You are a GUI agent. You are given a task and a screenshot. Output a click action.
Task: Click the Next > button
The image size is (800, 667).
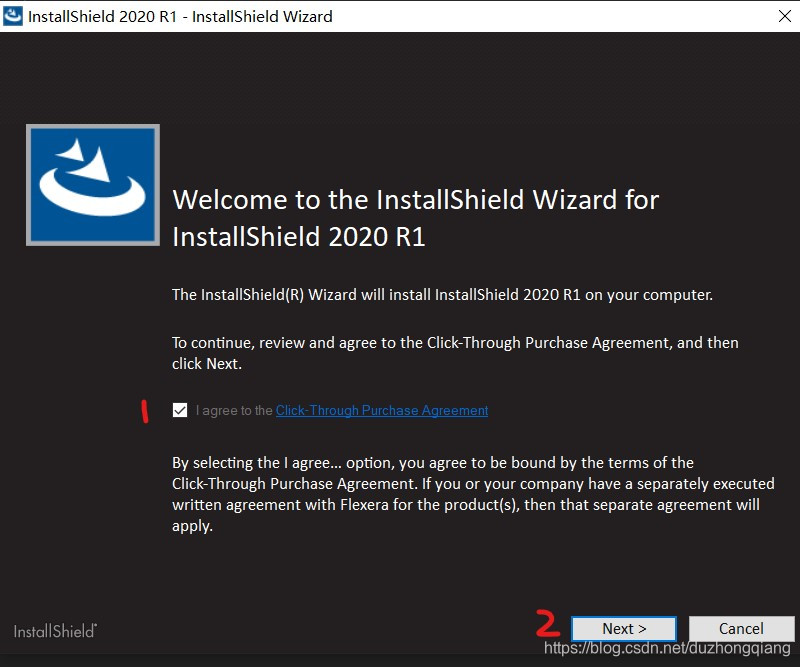[624, 628]
